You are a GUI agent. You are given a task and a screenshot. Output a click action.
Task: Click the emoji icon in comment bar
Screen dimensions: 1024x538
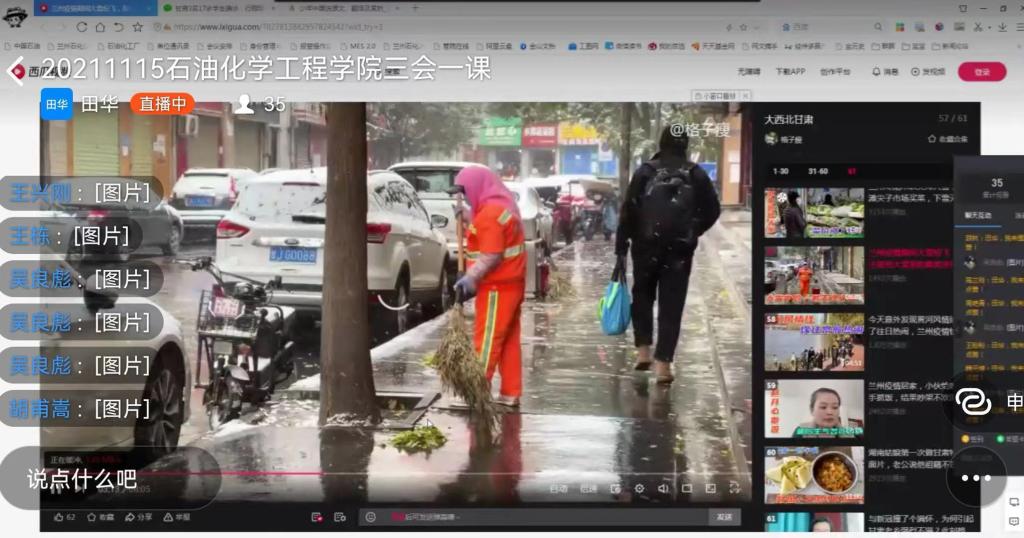click(370, 517)
